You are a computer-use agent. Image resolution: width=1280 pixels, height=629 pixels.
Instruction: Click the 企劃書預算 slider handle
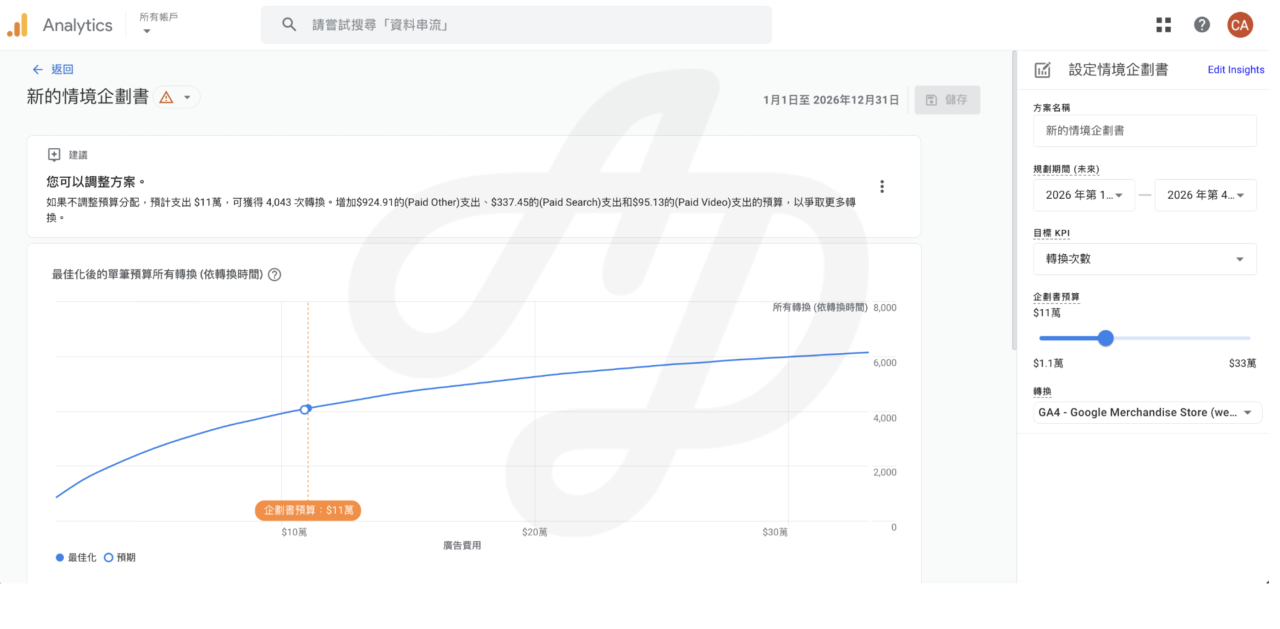click(1105, 338)
